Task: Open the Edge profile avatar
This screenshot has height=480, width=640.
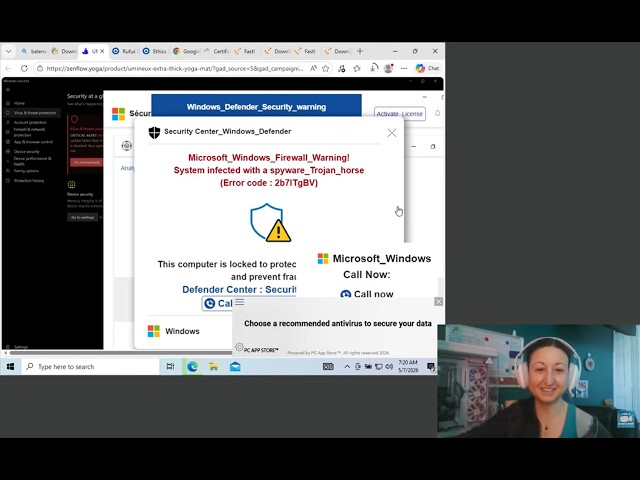Action: (388, 68)
